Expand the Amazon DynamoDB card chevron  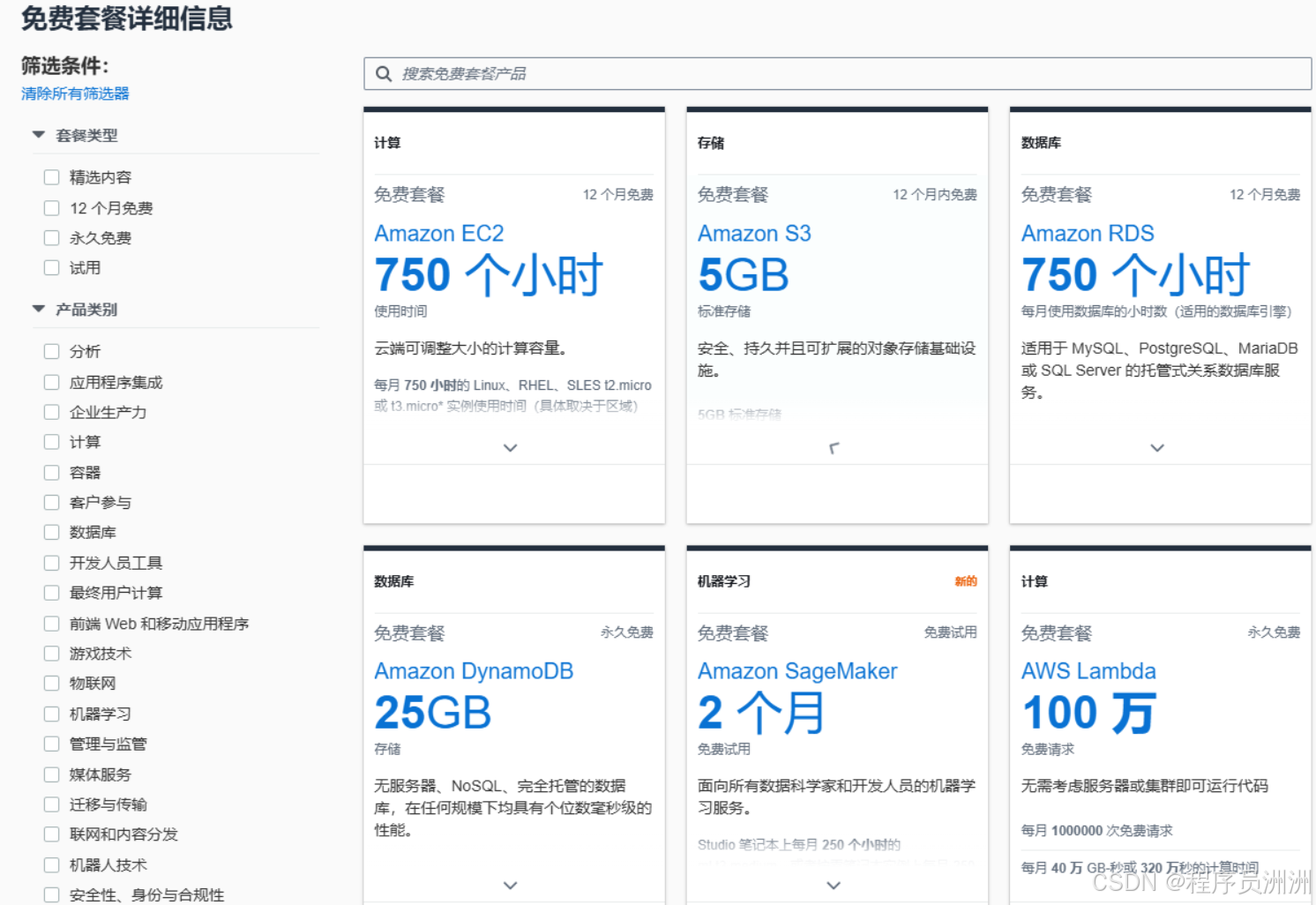tap(510, 886)
